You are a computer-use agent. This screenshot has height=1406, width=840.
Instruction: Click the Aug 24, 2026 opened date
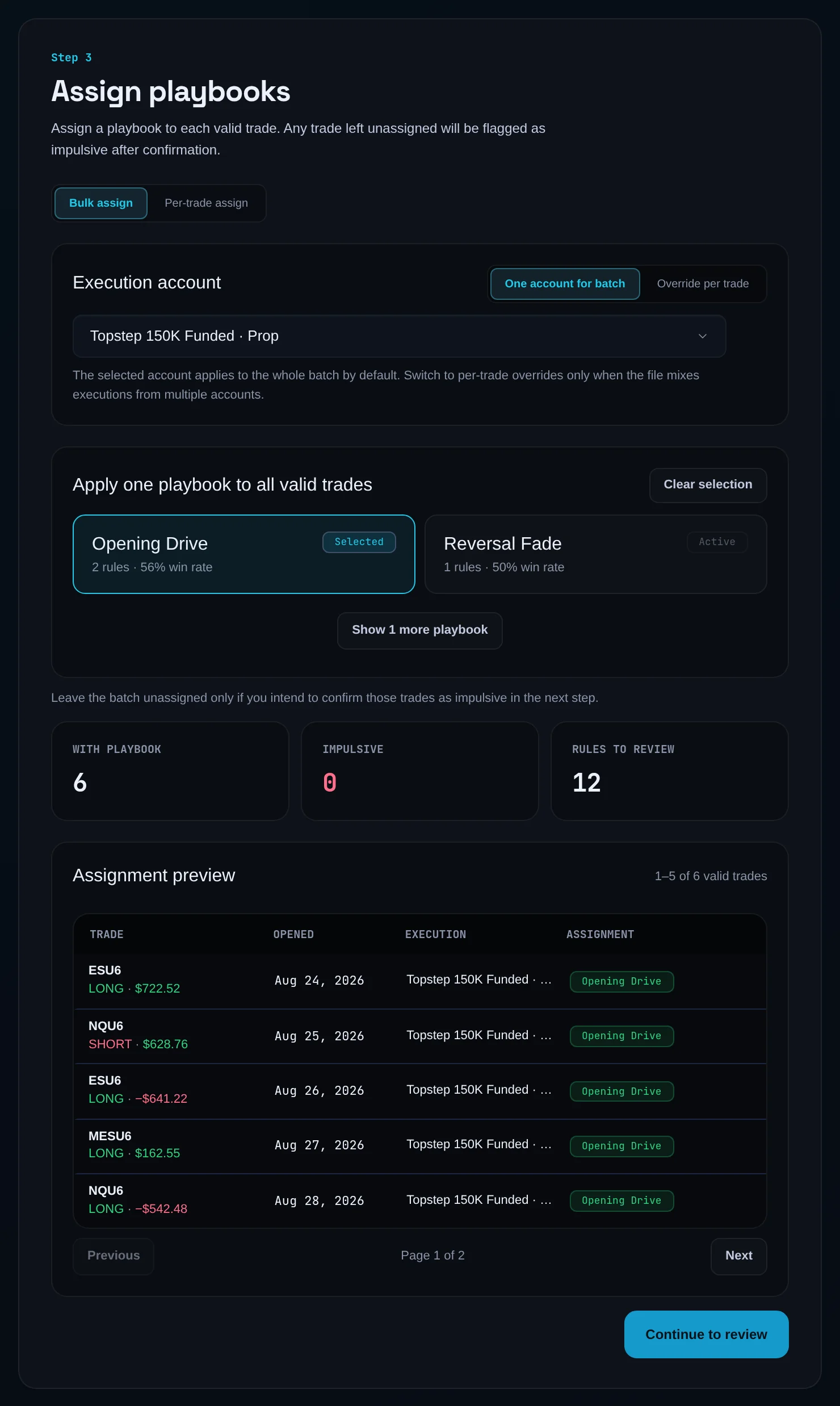coord(320,981)
